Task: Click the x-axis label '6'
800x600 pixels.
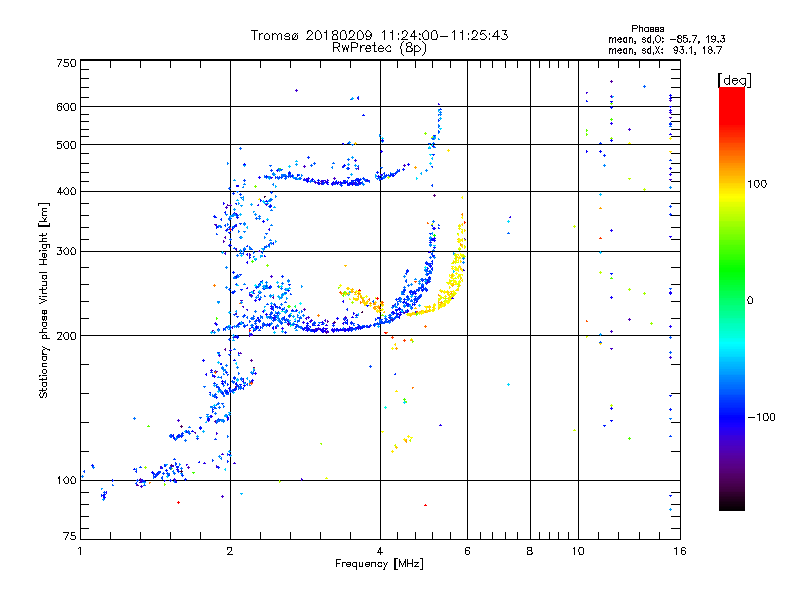Action: (x=467, y=551)
